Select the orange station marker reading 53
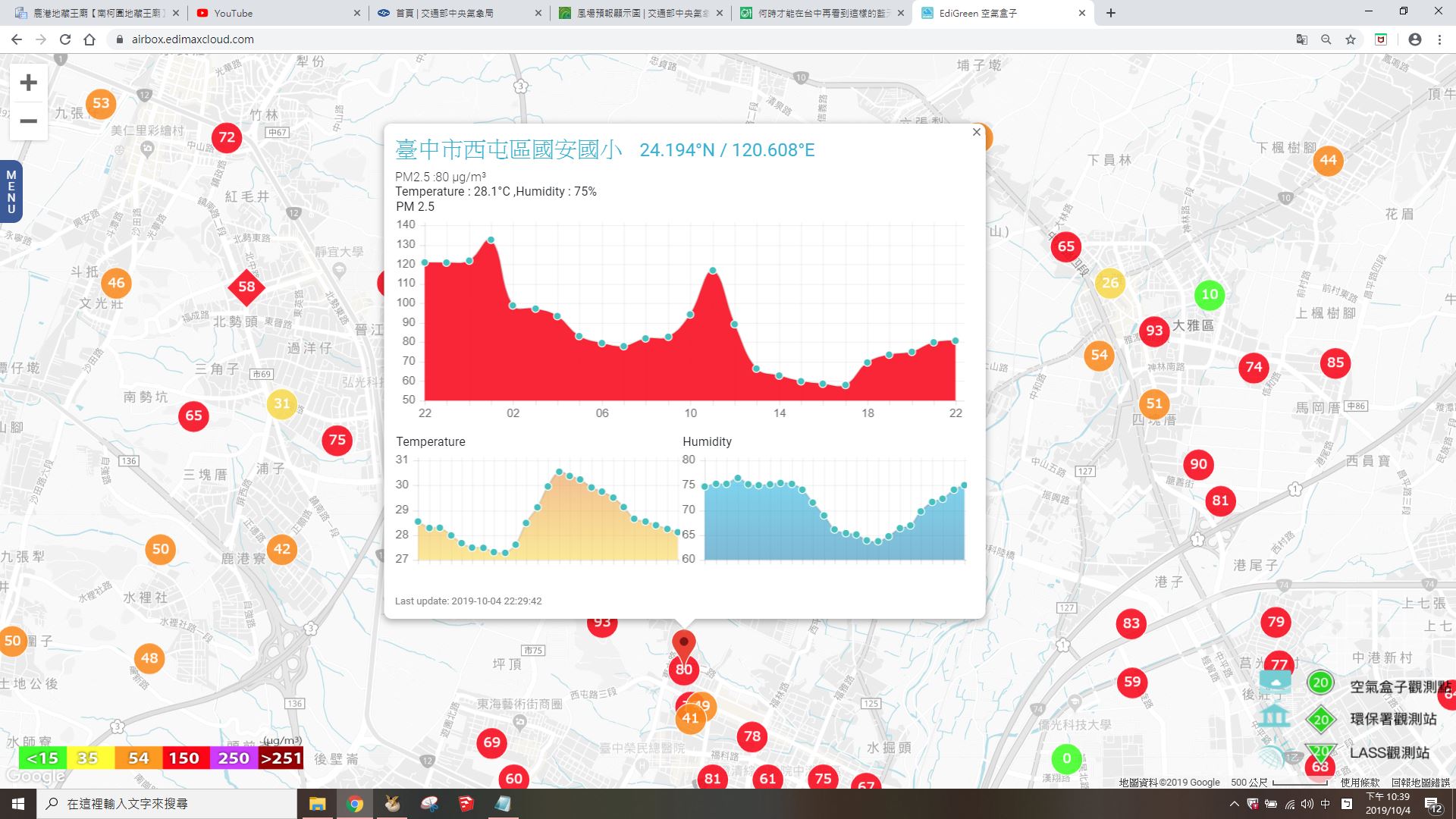The width and height of the screenshot is (1456, 819). tap(101, 103)
